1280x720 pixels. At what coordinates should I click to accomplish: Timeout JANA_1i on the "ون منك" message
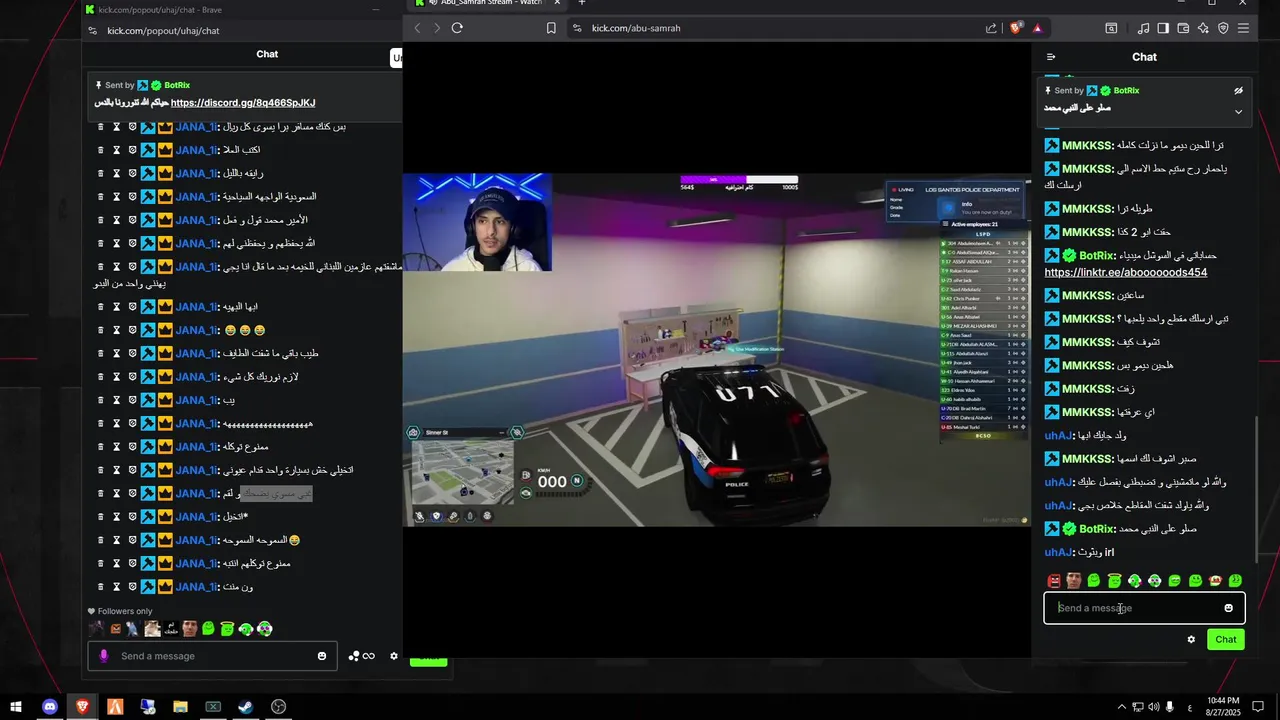[x=116, y=587]
